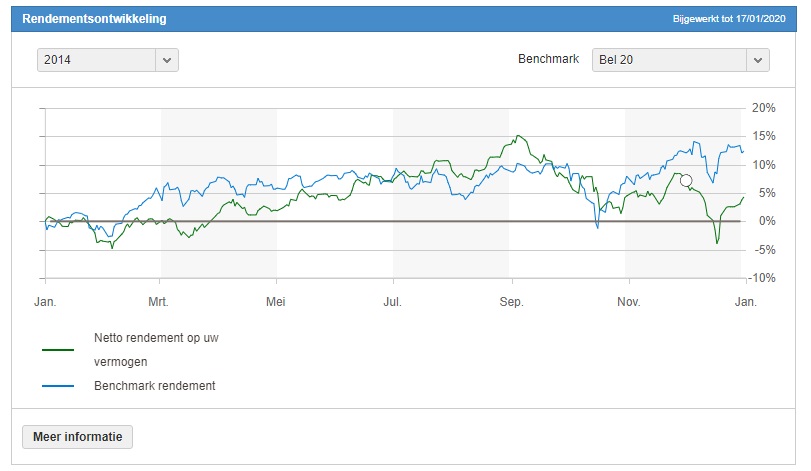The image size is (811, 471).
Task: Click the 20% y-axis label
Action: pos(764,108)
